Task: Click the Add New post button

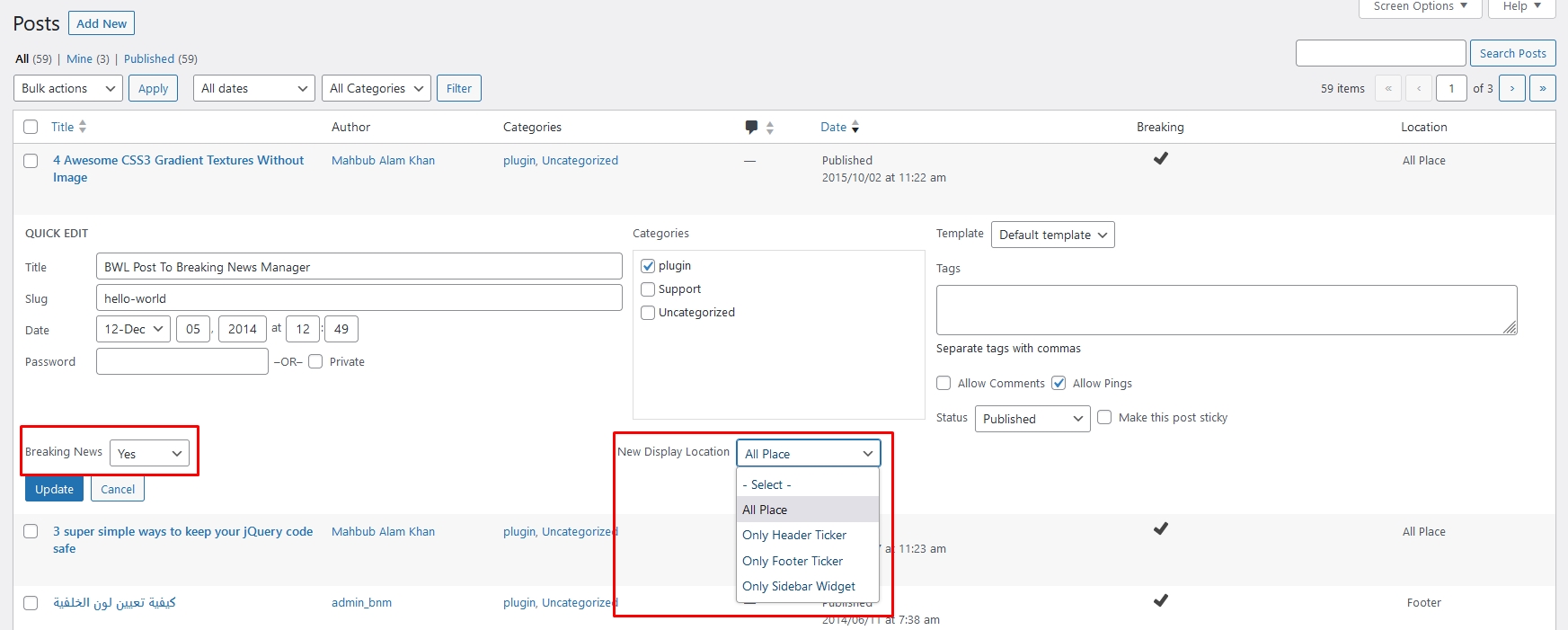Action: 102,23
